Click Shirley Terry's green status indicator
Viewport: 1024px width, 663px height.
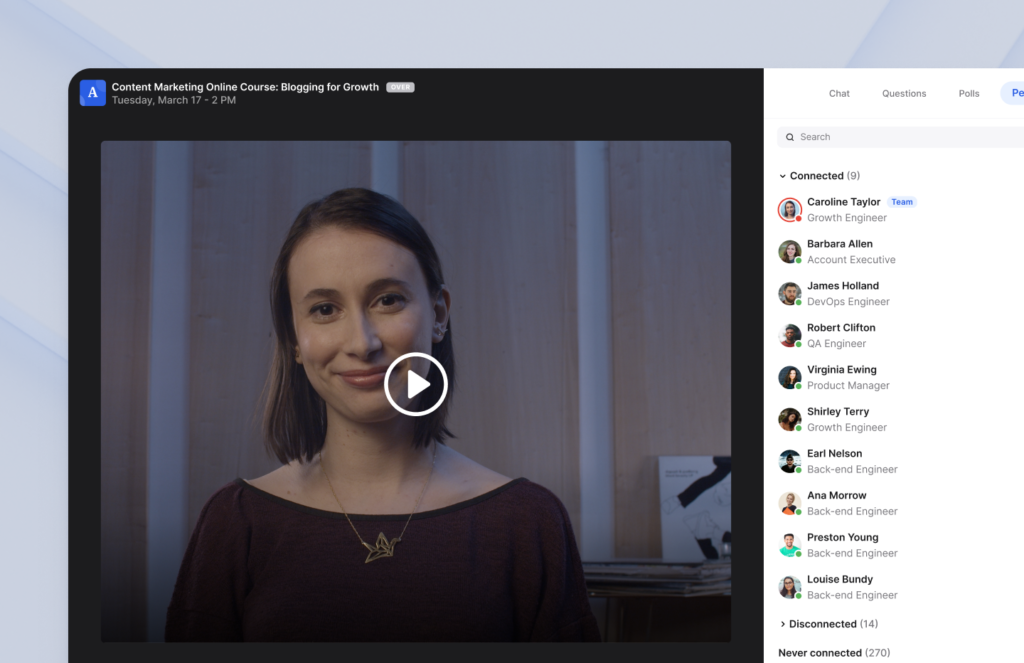(x=797, y=427)
